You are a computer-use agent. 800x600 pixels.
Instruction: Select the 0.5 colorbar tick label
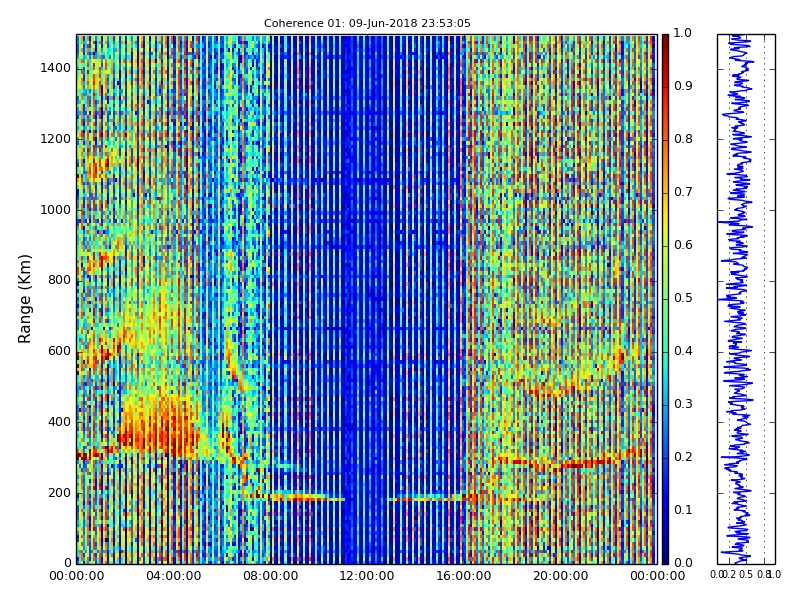[683, 298]
